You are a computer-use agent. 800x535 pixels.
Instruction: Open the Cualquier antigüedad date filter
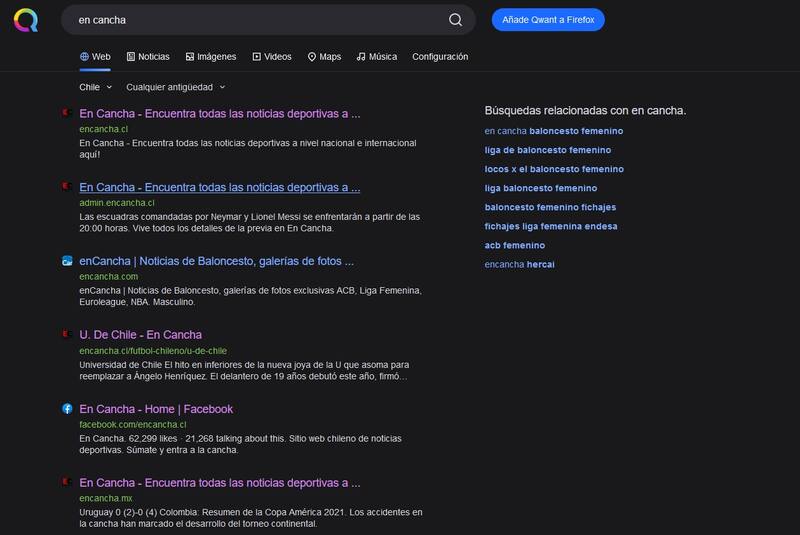(175, 87)
